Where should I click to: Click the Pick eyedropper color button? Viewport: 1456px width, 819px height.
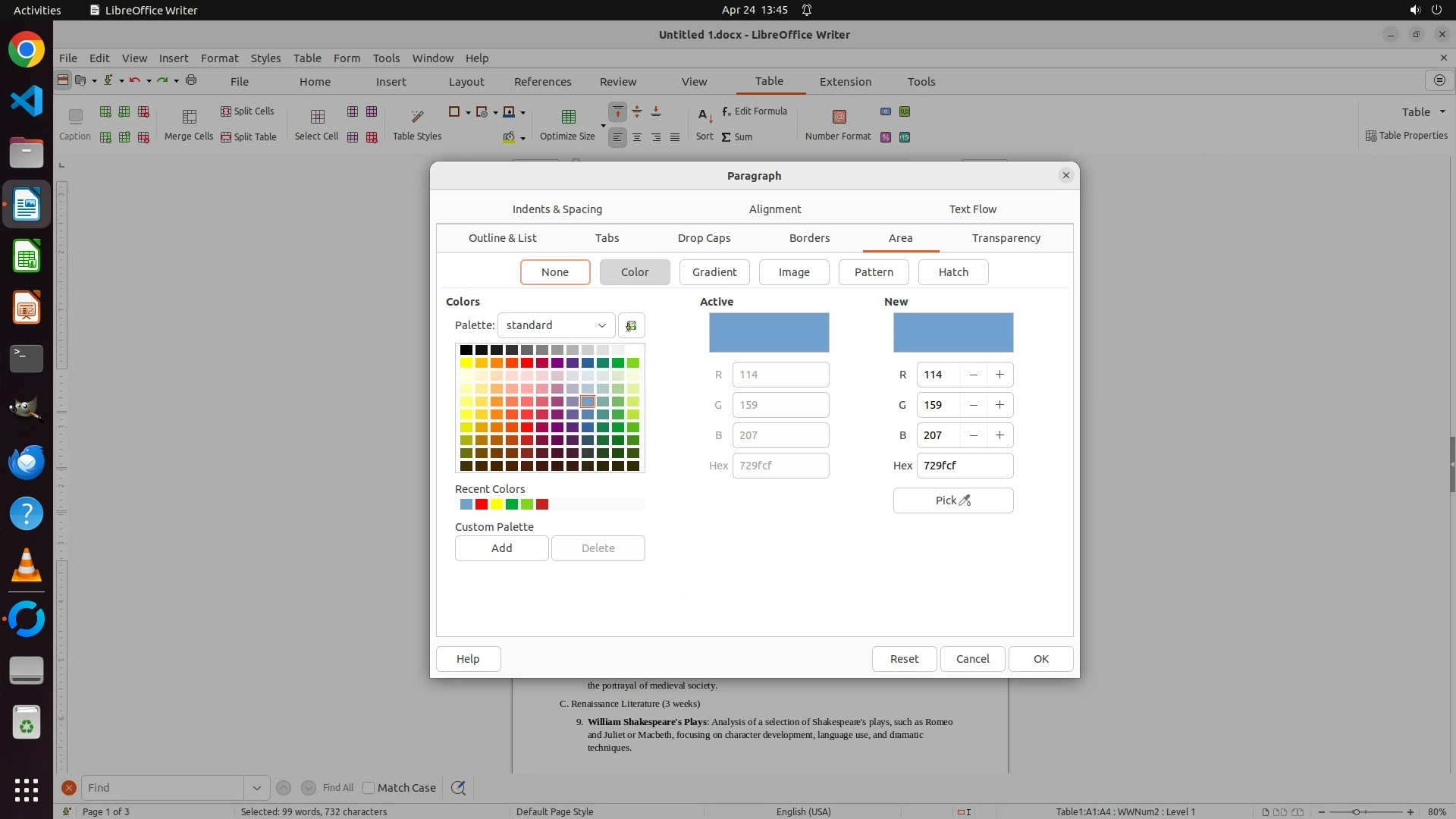953,500
